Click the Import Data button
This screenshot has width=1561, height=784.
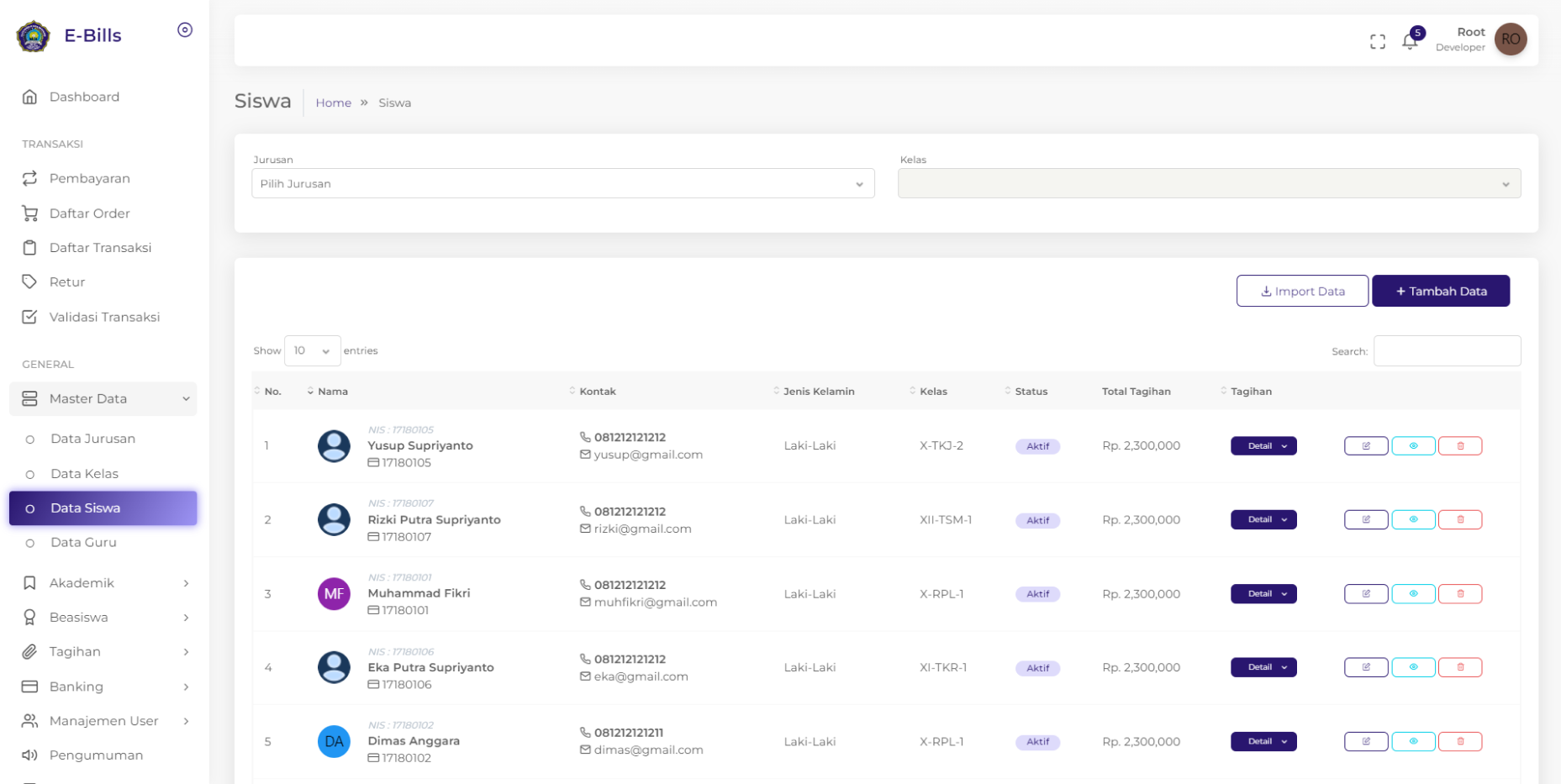click(x=1301, y=292)
